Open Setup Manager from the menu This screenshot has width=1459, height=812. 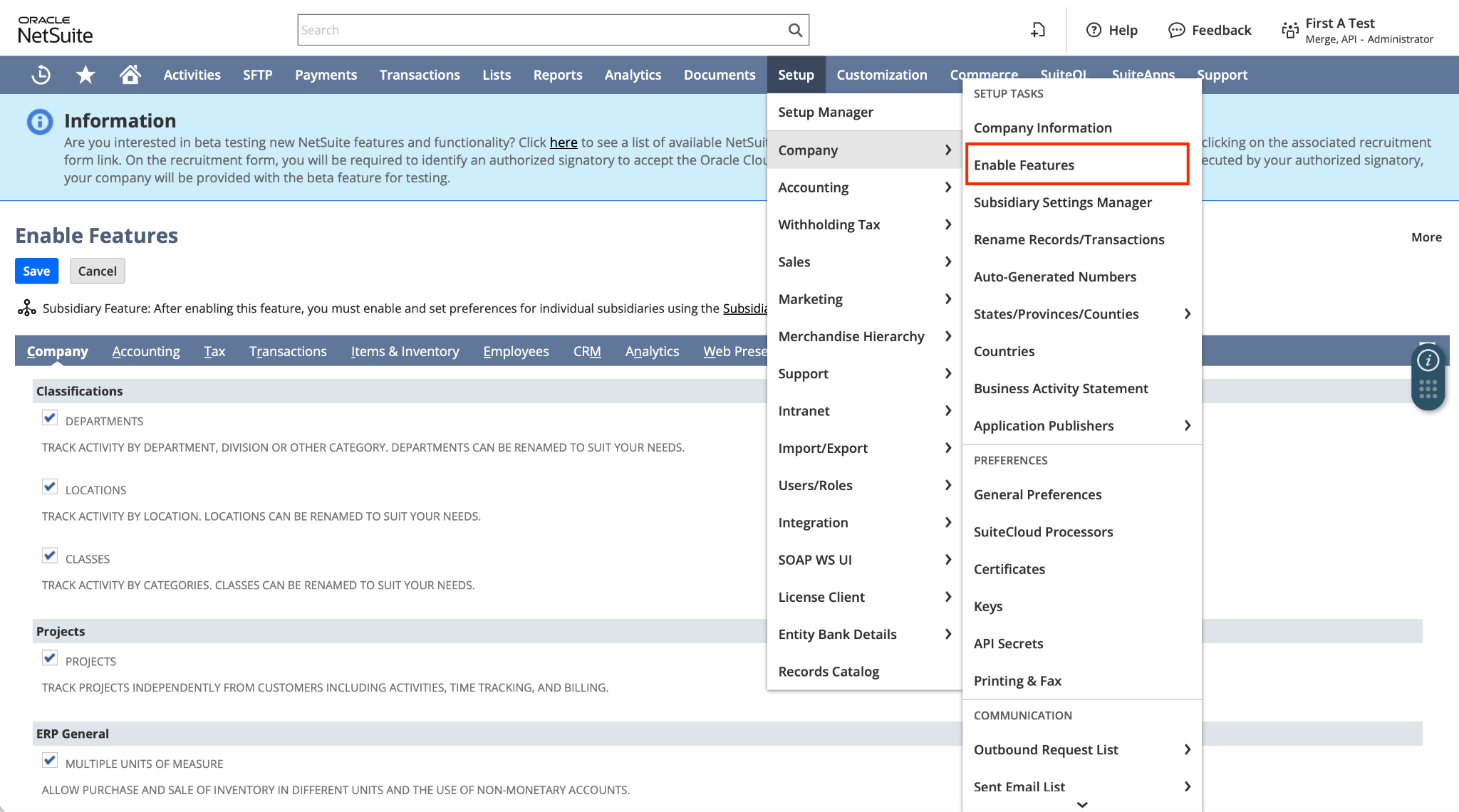pyautogui.click(x=864, y=112)
